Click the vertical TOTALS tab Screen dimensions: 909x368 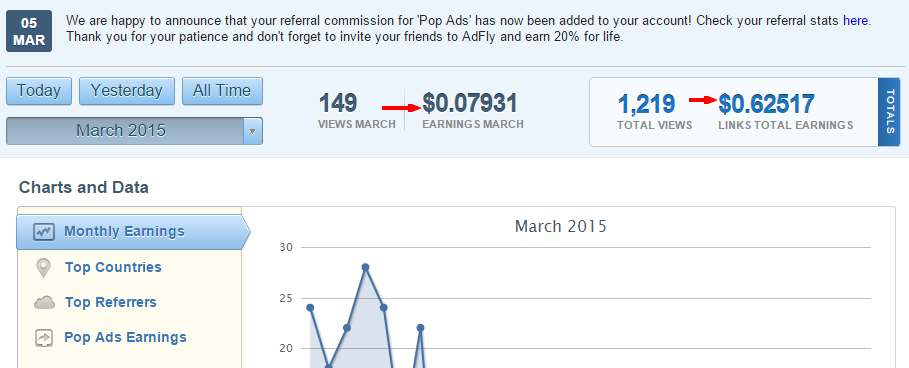click(x=889, y=112)
